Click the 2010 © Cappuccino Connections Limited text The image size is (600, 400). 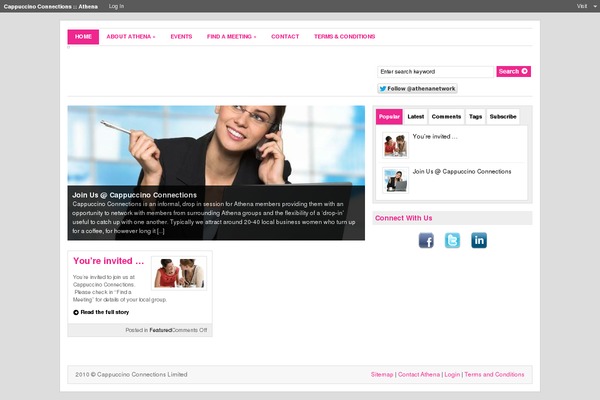131,374
